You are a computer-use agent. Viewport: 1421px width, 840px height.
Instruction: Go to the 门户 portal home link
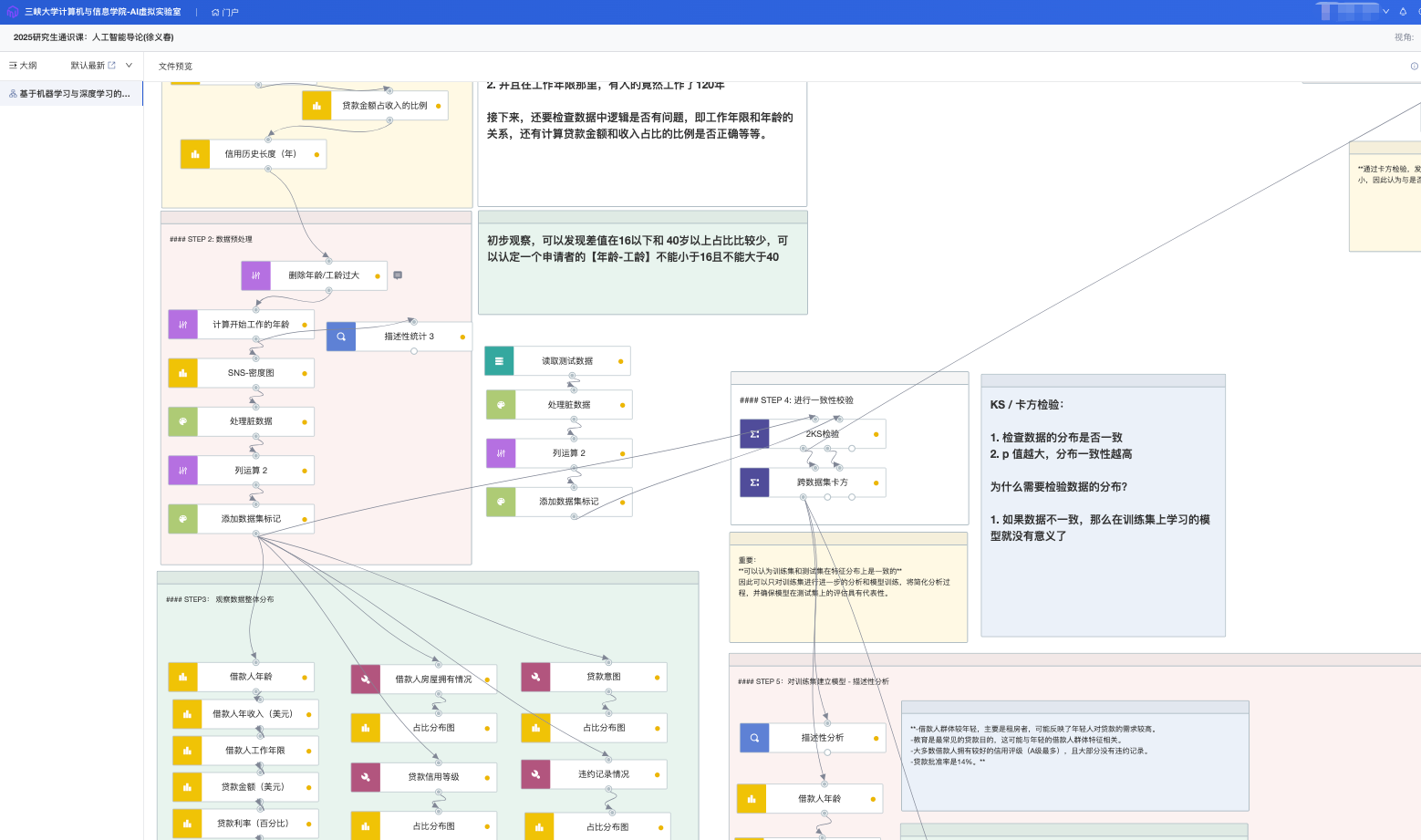click(x=224, y=12)
